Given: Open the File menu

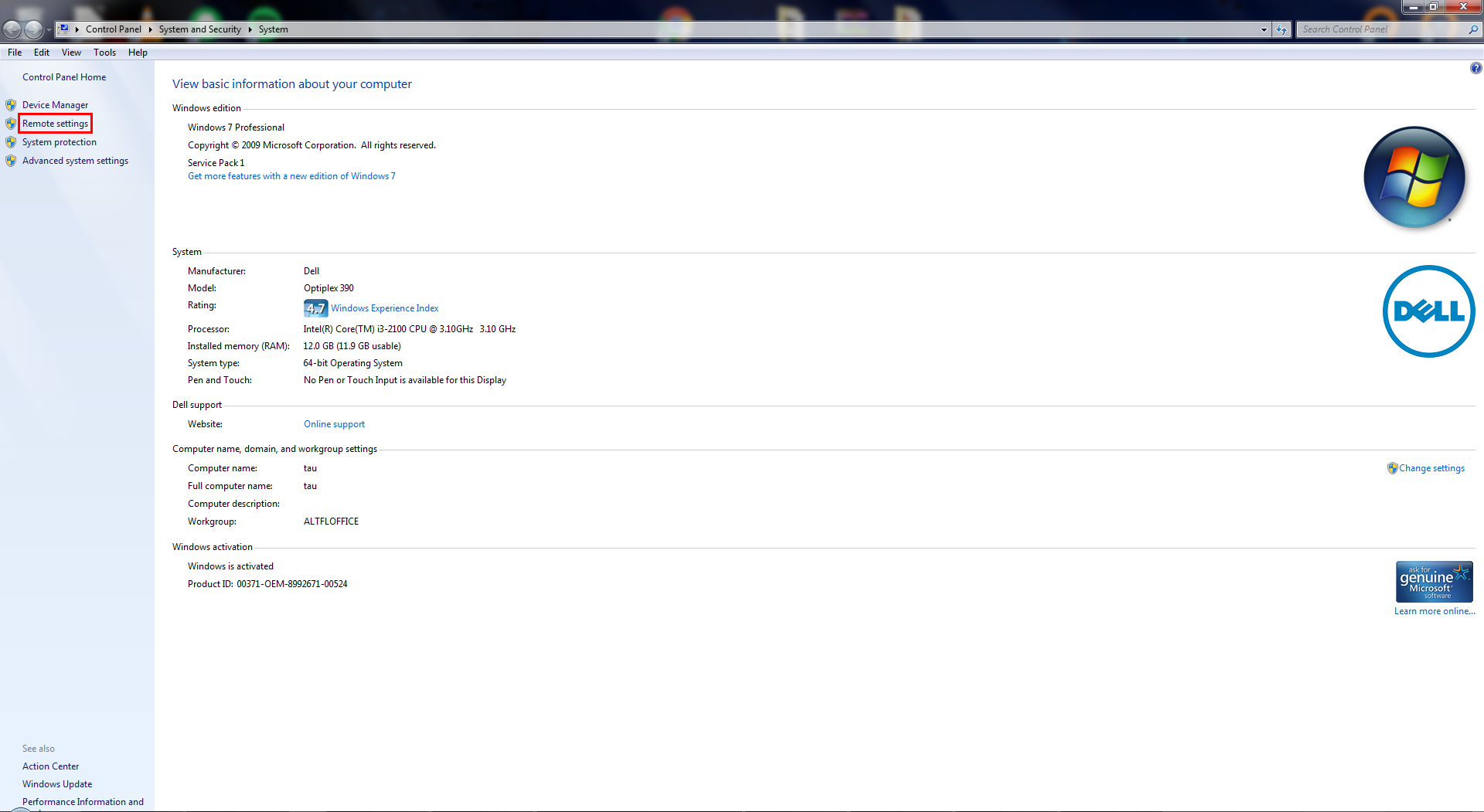Looking at the screenshot, I should tap(15, 53).
